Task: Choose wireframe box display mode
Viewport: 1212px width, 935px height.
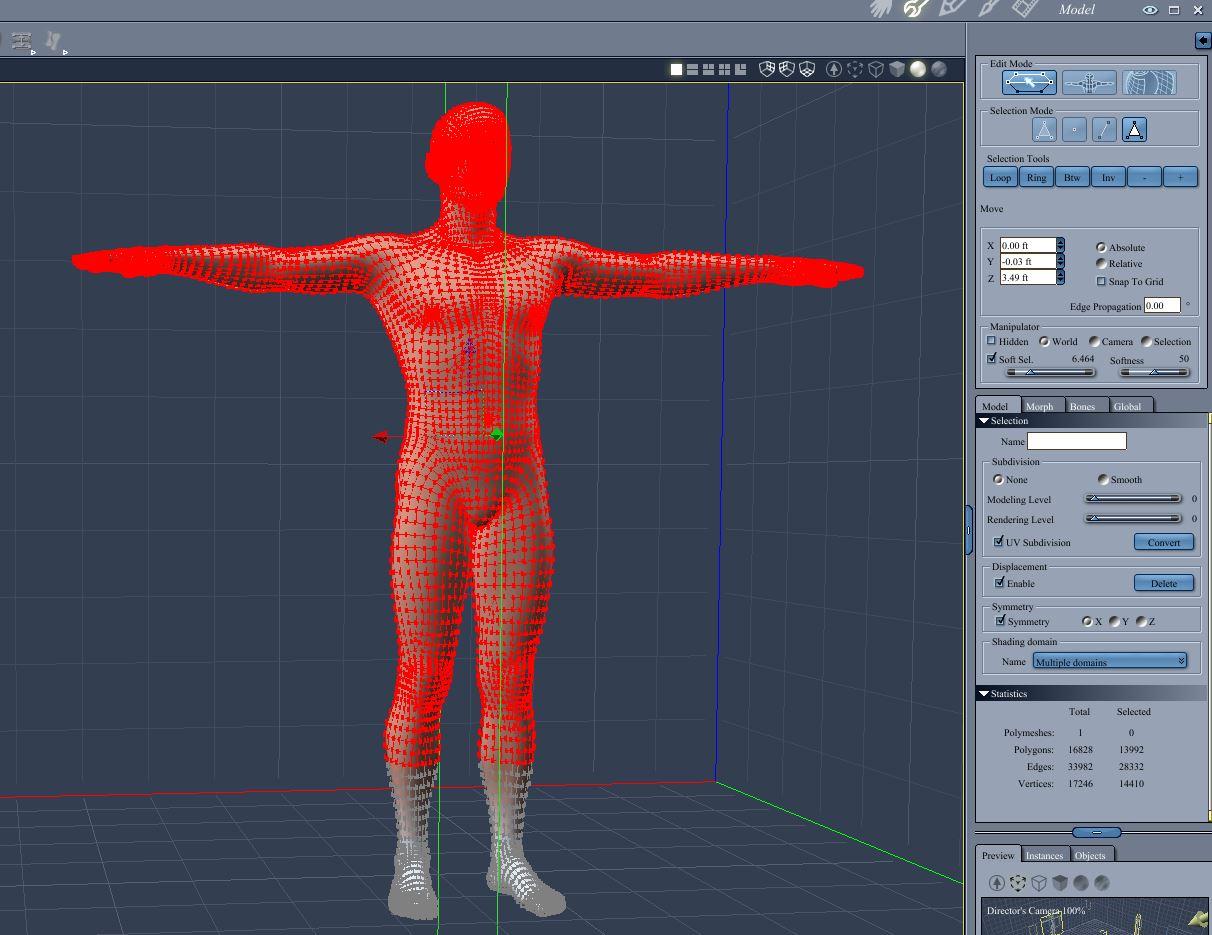Action: tap(876, 69)
